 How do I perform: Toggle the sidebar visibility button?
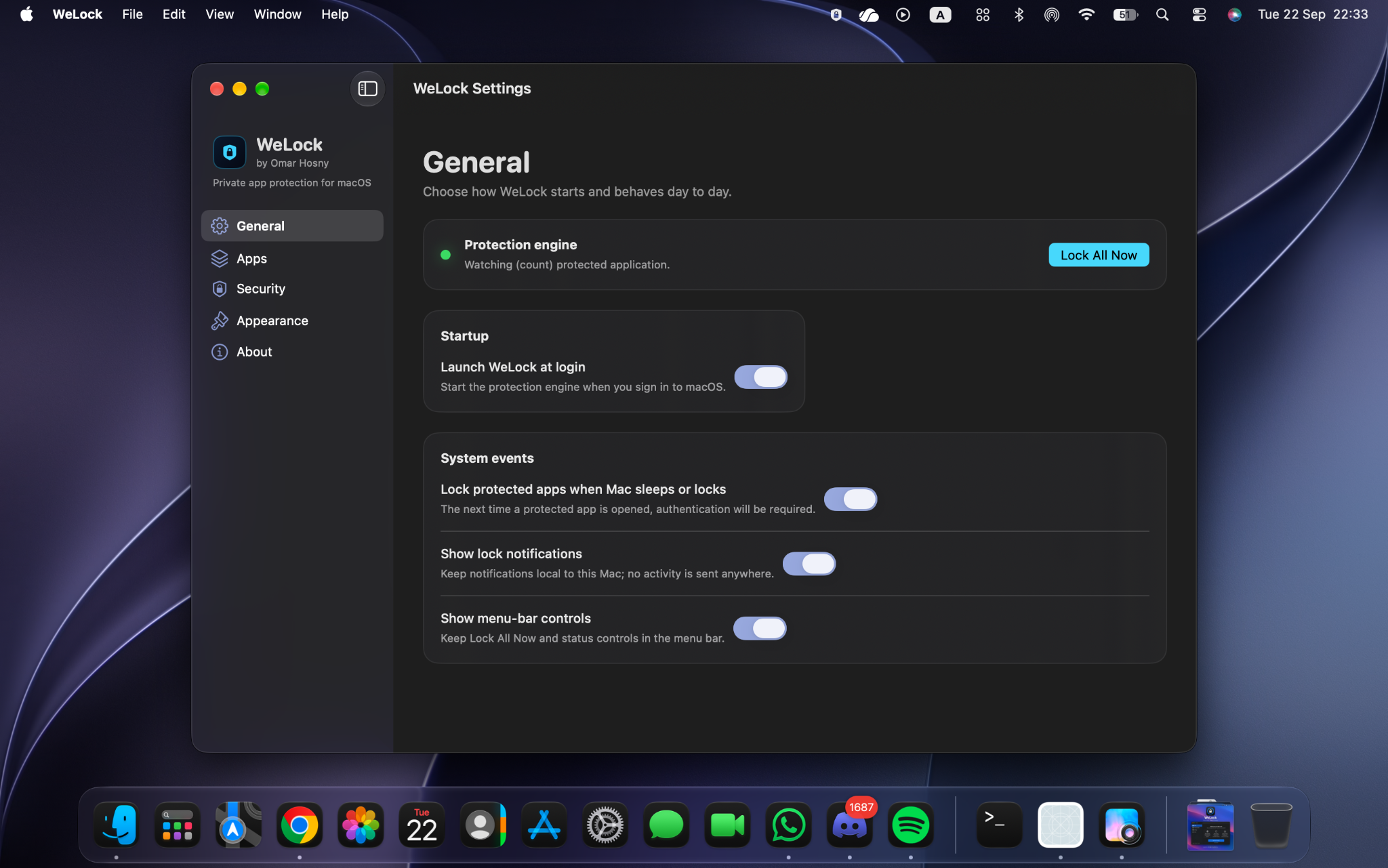pos(367,89)
